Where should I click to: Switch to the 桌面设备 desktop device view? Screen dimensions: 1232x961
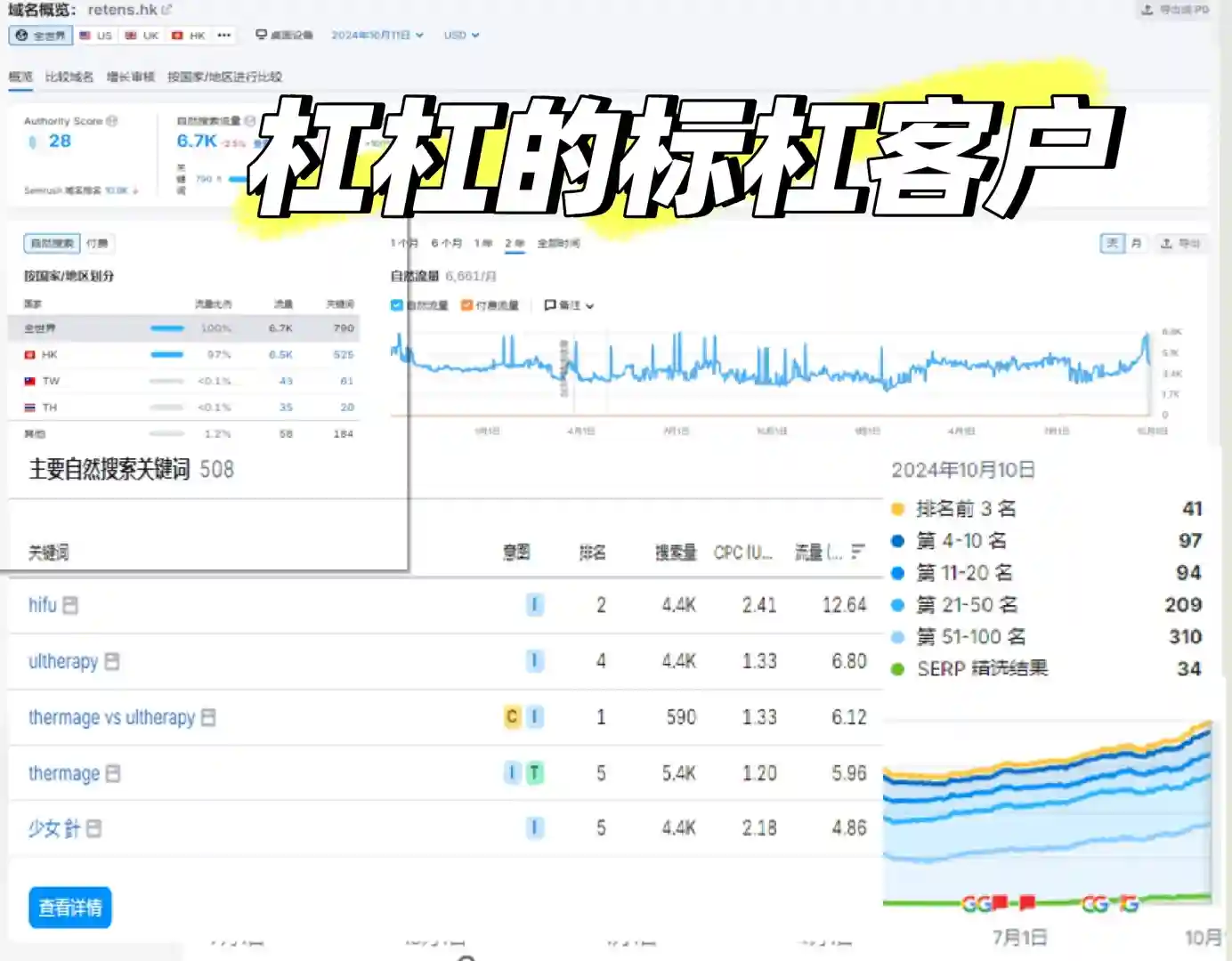point(283,35)
